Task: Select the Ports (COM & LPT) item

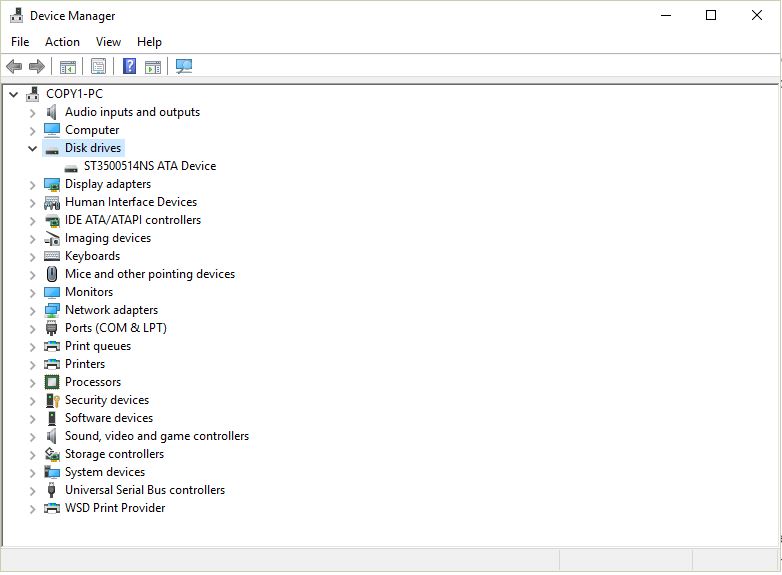Action: click(x=116, y=328)
